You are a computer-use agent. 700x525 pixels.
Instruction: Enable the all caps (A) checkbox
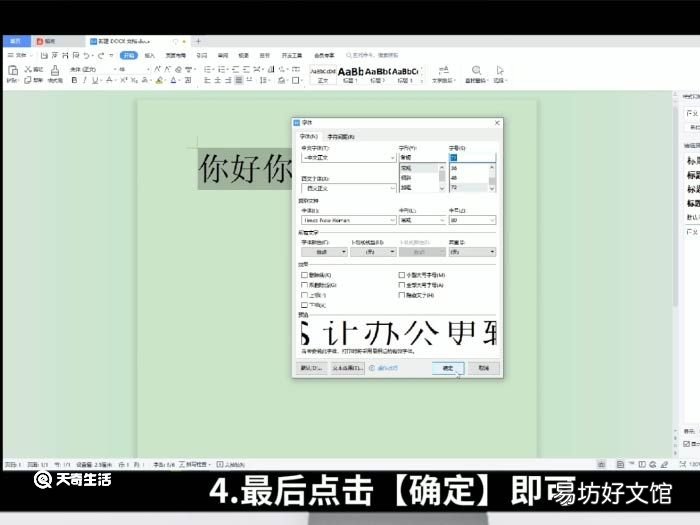coord(401,285)
